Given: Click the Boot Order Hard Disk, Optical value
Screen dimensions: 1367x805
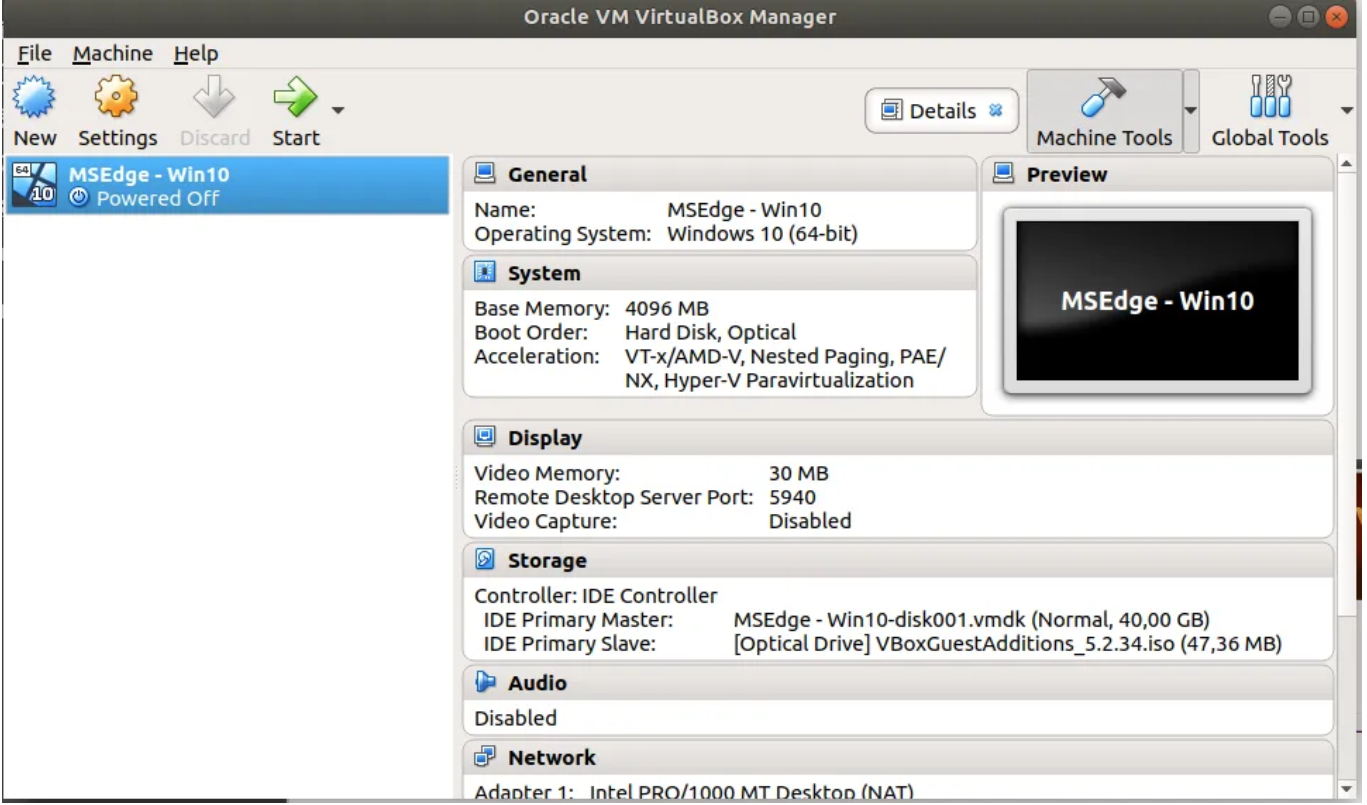Looking at the screenshot, I should 710,332.
